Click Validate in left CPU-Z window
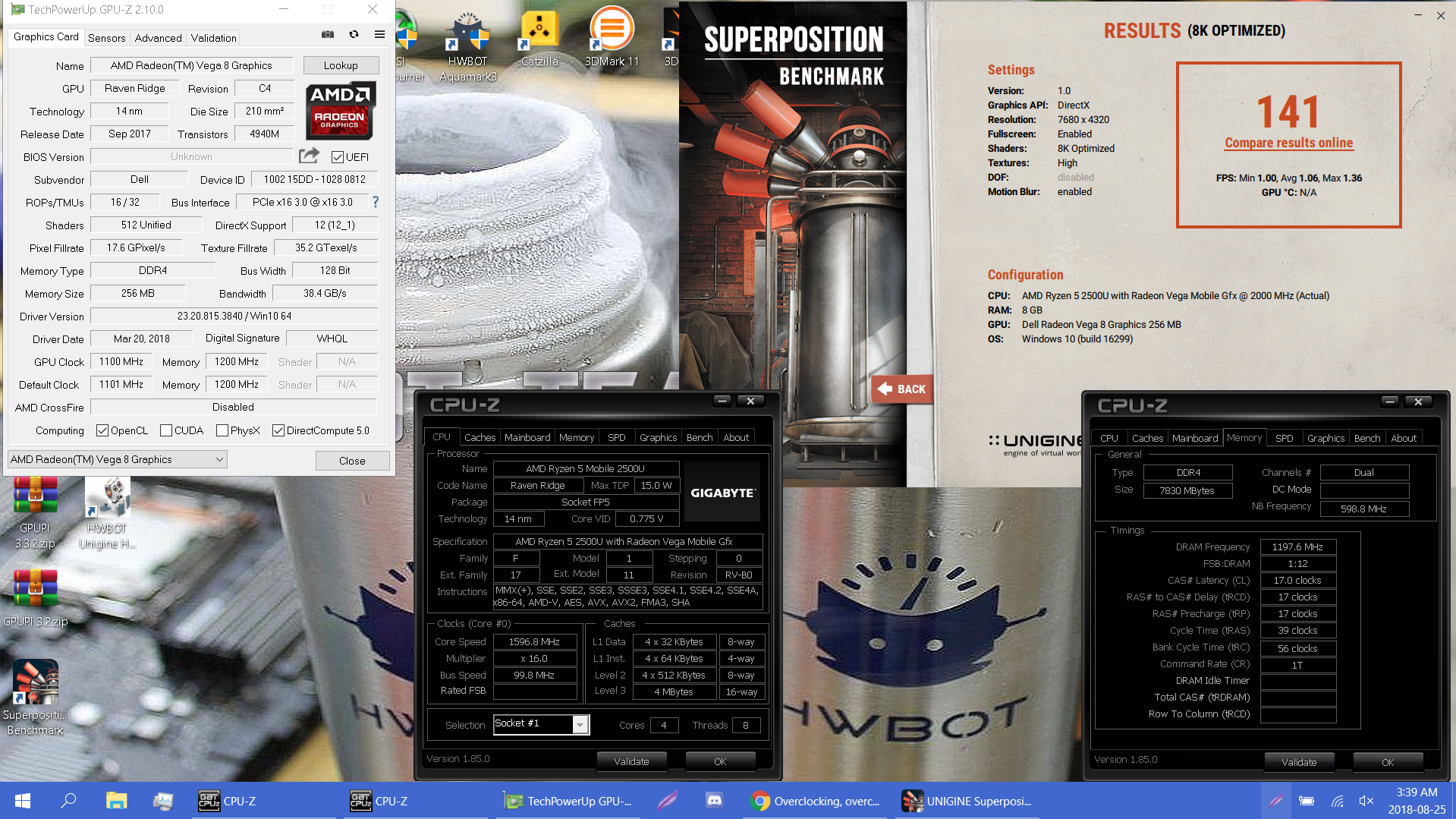Screen dimensions: 1456x819 point(631,761)
